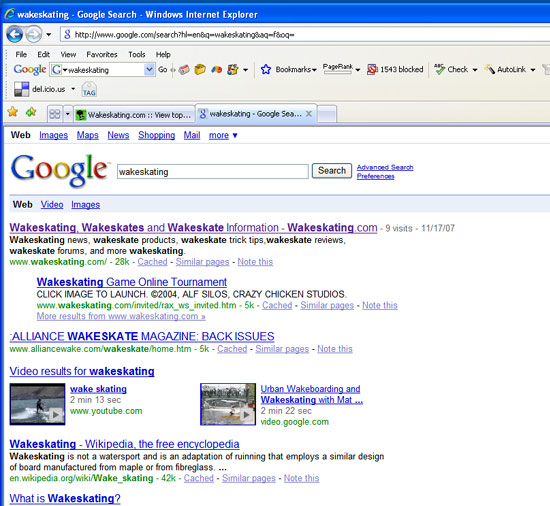
Task: Click the Google Toolbar search box
Action: [105, 70]
